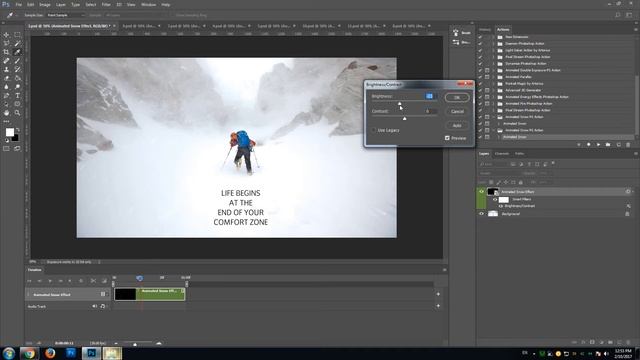Open the Filter menu
The image size is (640, 360).
pyautogui.click(x=106, y=4)
